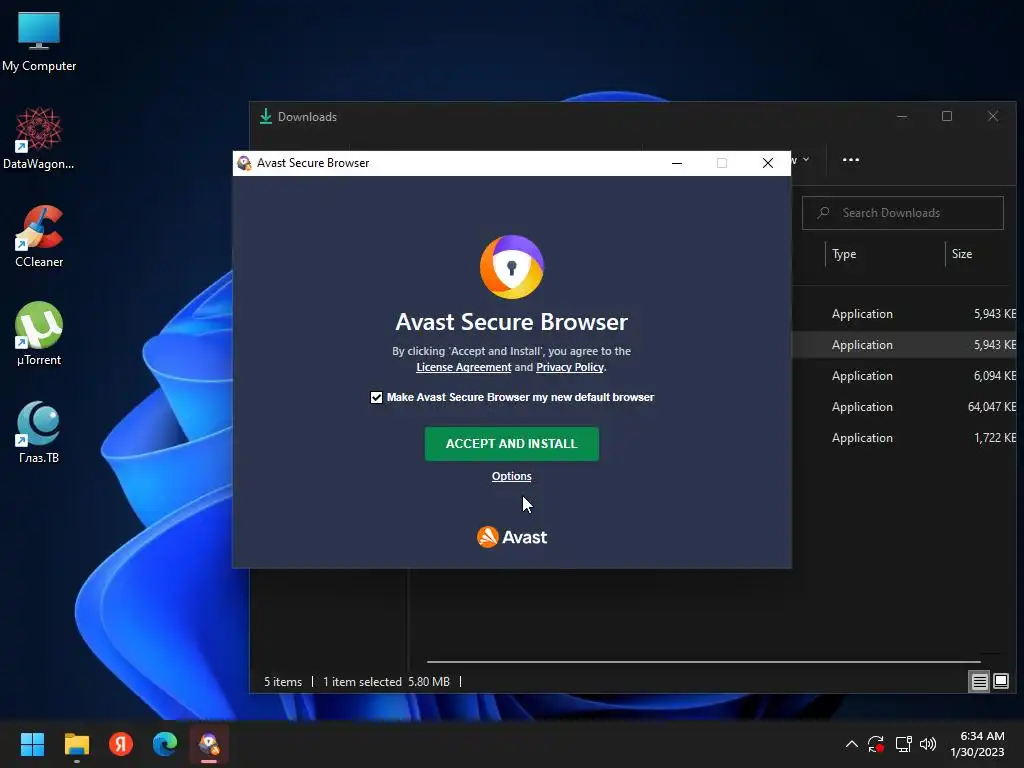This screenshot has height=768, width=1024.
Task: Switch Downloads to details view
Action: (x=980, y=682)
